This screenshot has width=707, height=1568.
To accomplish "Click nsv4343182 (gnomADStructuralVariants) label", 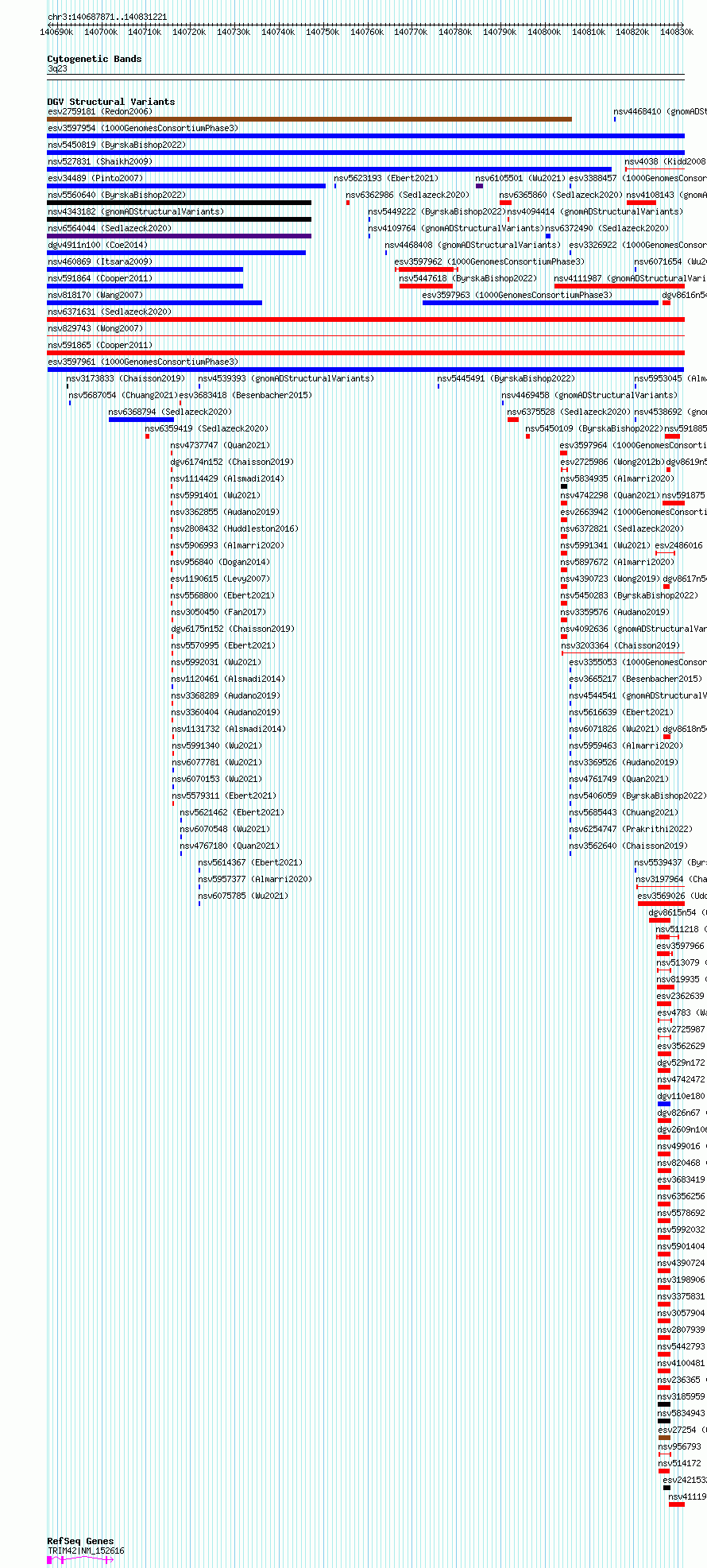I will tap(136, 212).
